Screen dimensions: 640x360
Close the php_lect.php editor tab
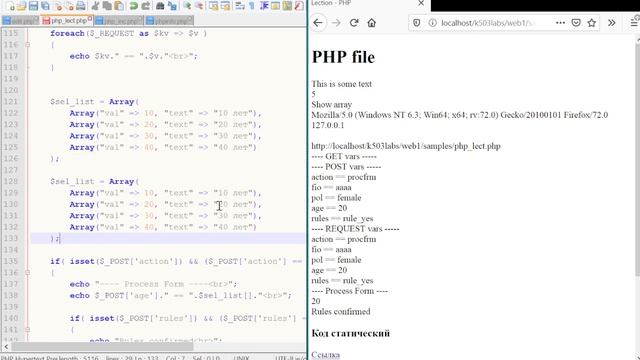90,18
